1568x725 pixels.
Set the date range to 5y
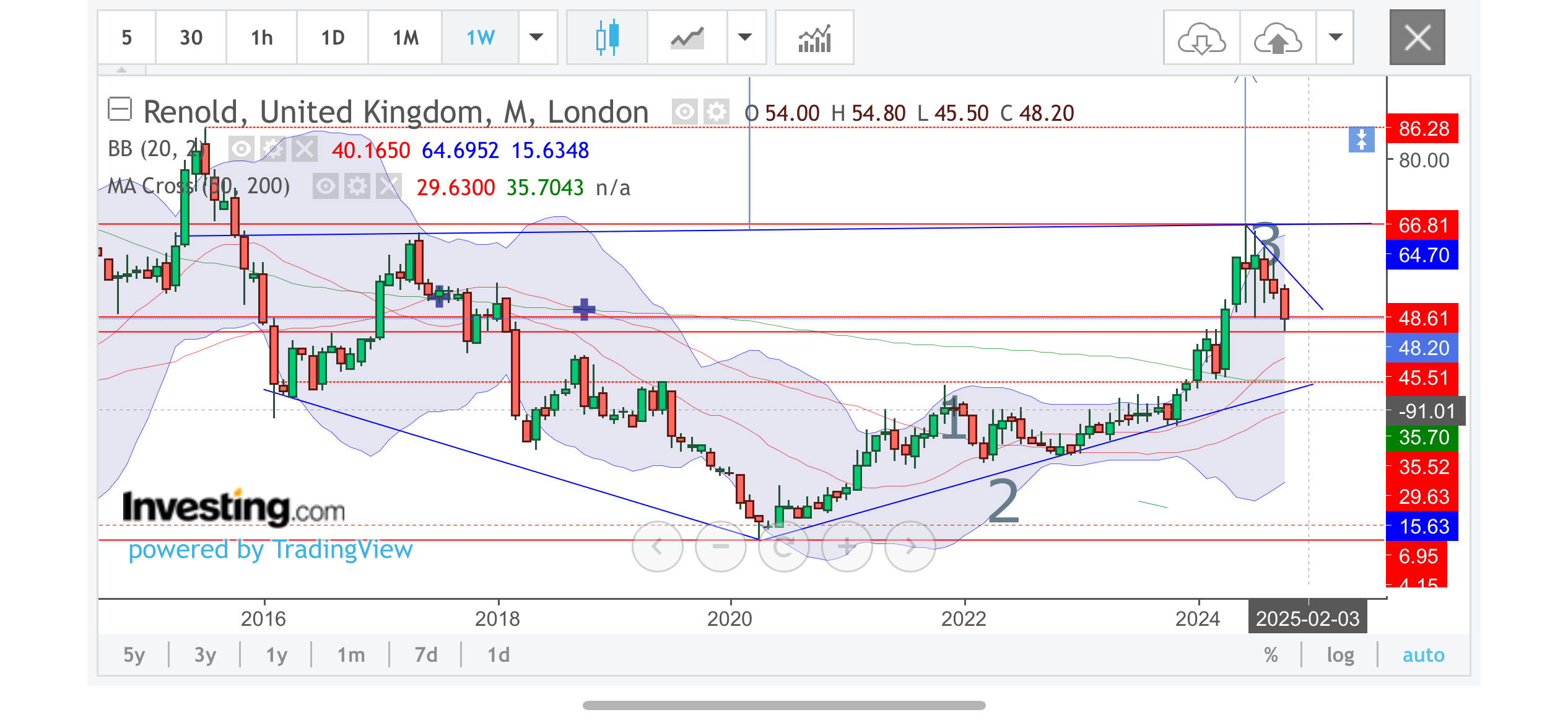(x=134, y=655)
